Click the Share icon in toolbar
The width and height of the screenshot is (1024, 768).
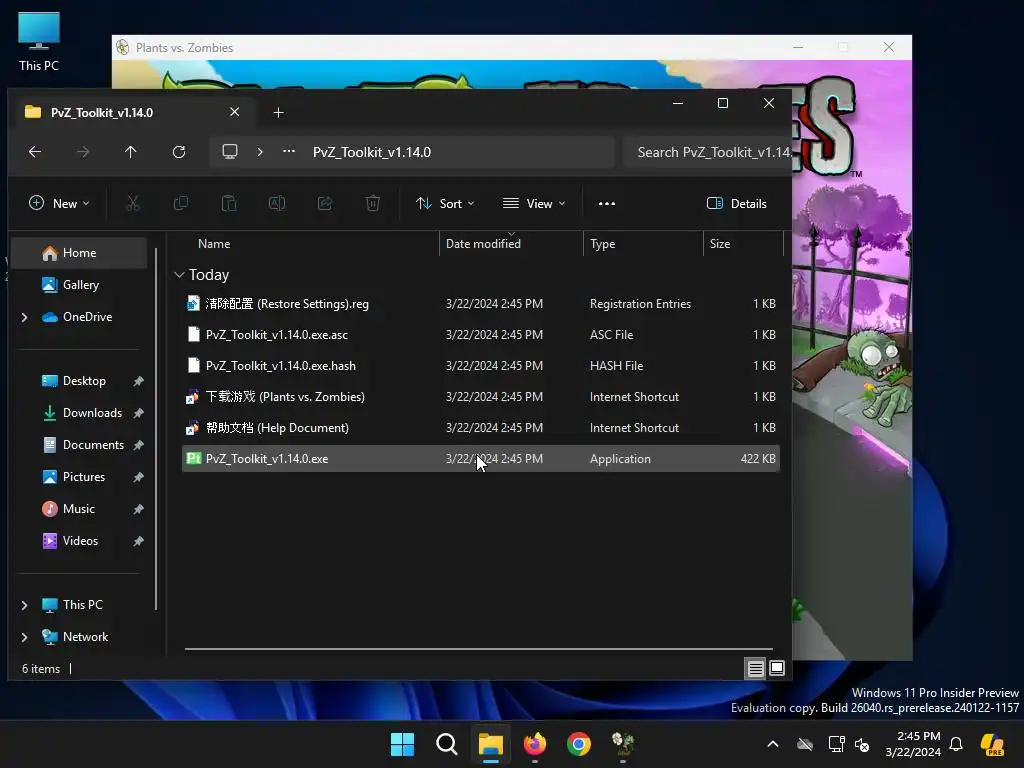click(325, 203)
